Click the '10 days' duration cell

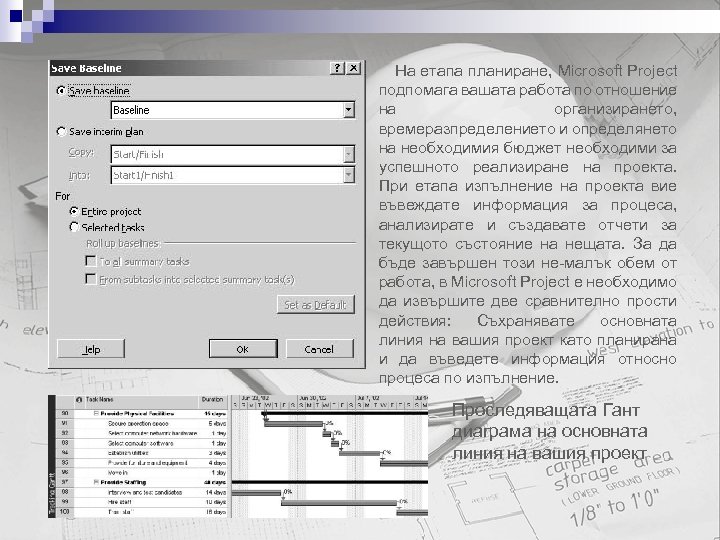215,502
